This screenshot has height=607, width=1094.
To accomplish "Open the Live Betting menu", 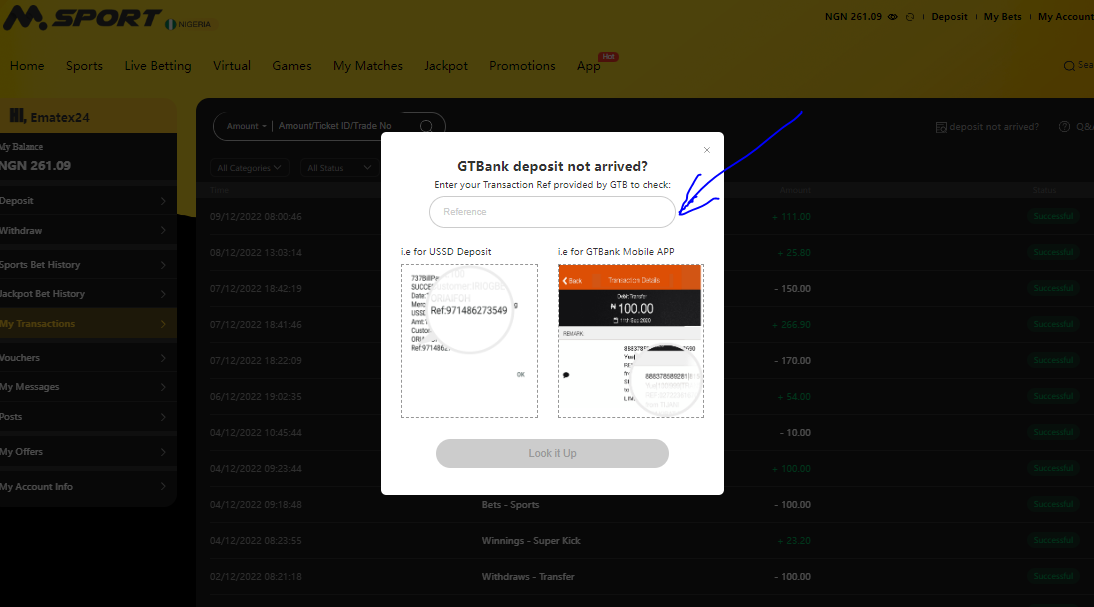I will [157, 66].
